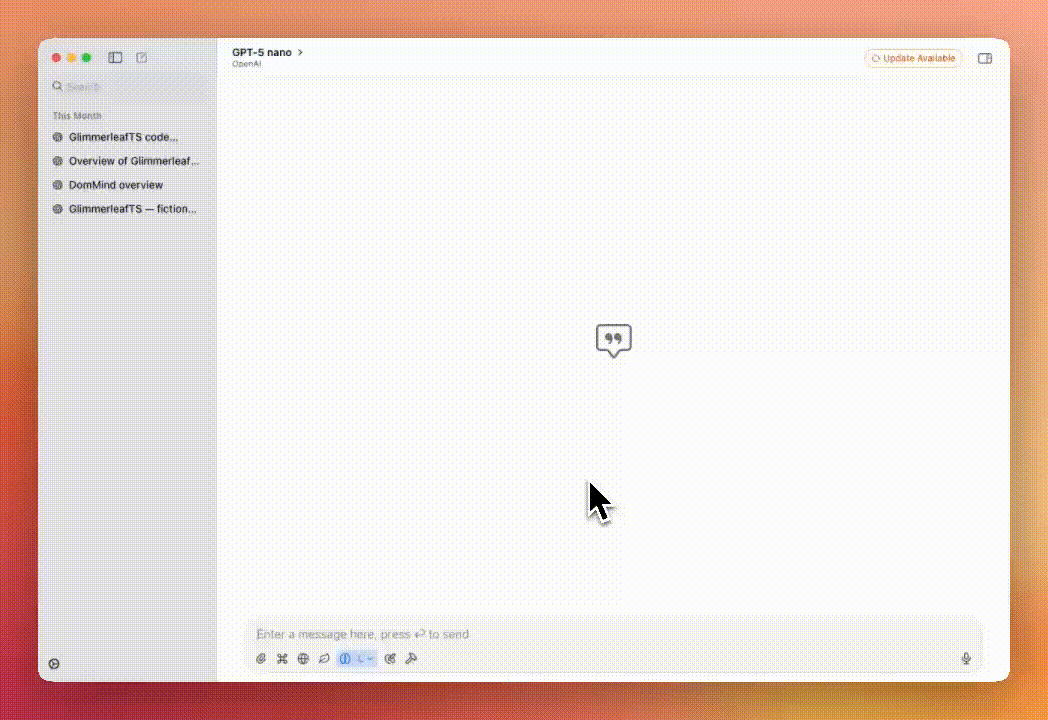Click the hammer tools icon

point(411,658)
